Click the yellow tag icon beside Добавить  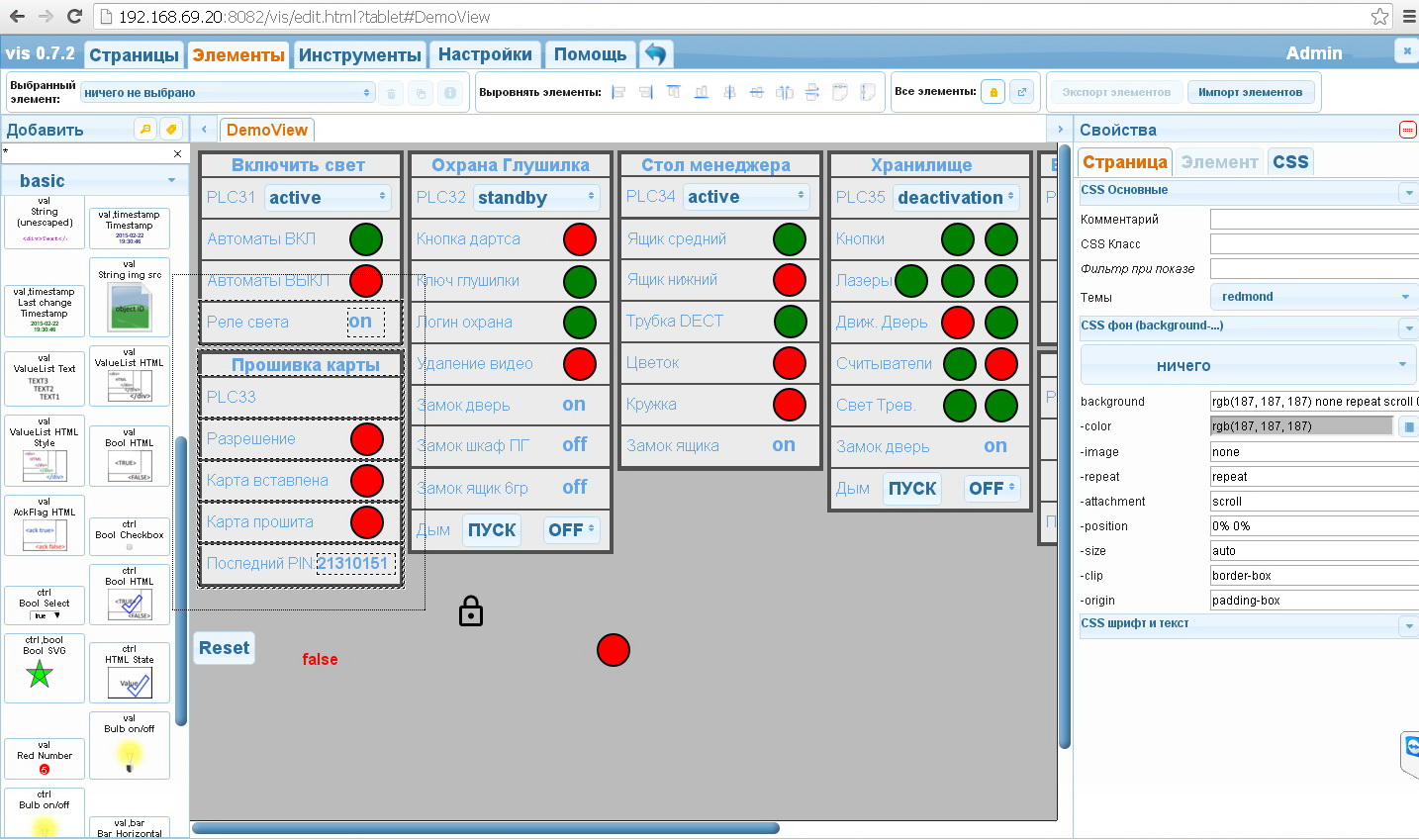(x=172, y=129)
